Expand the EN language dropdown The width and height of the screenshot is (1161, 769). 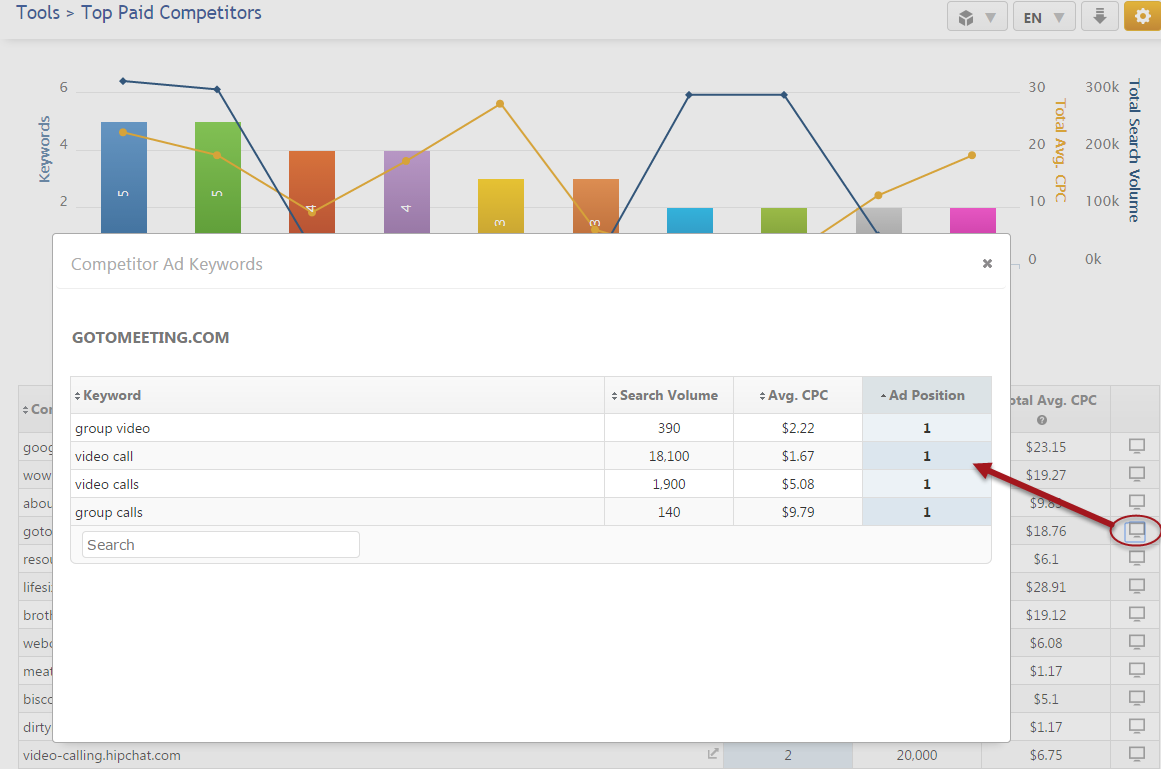tap(1044, 17)
